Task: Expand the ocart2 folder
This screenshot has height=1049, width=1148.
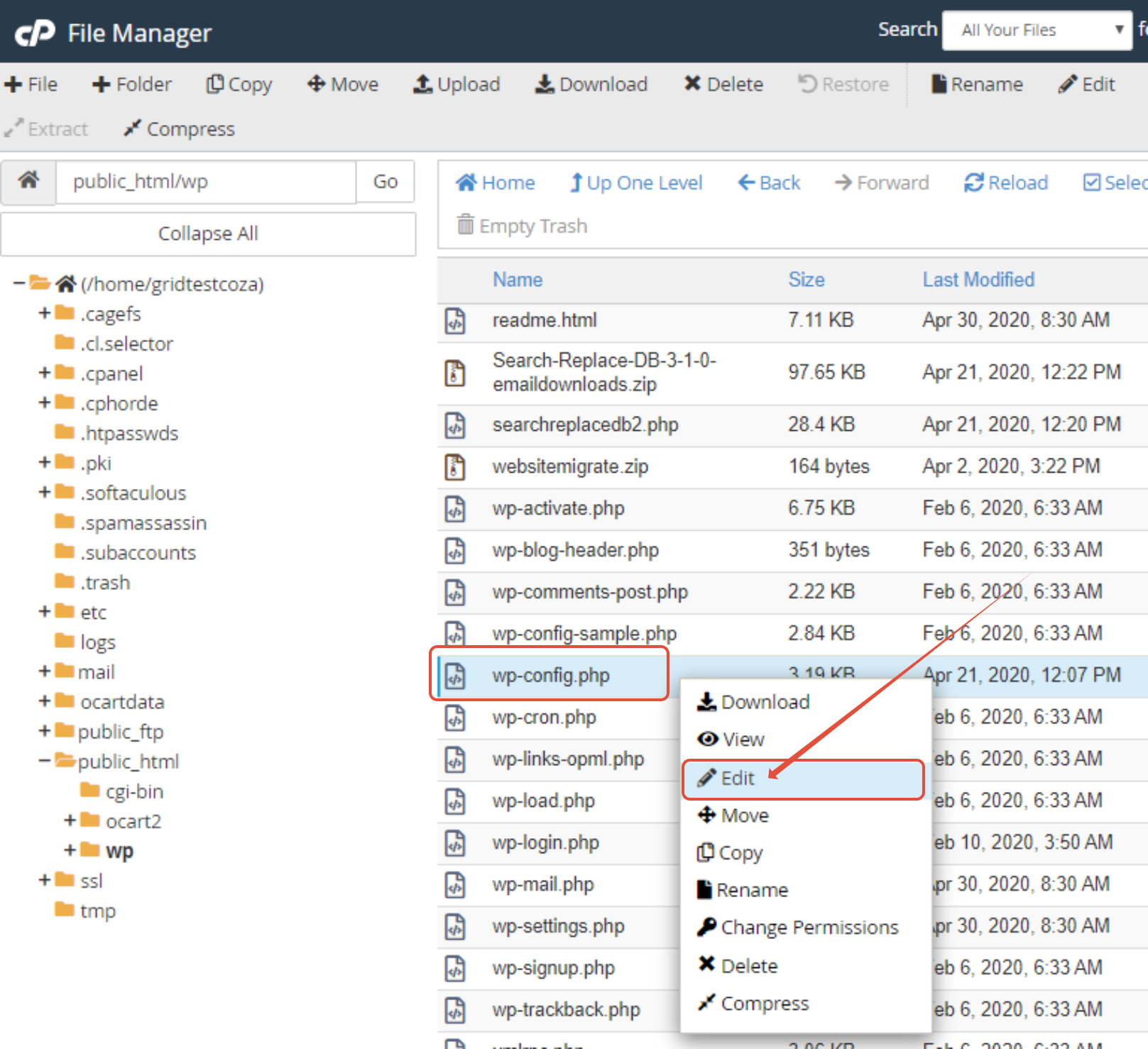Action: 70,820
